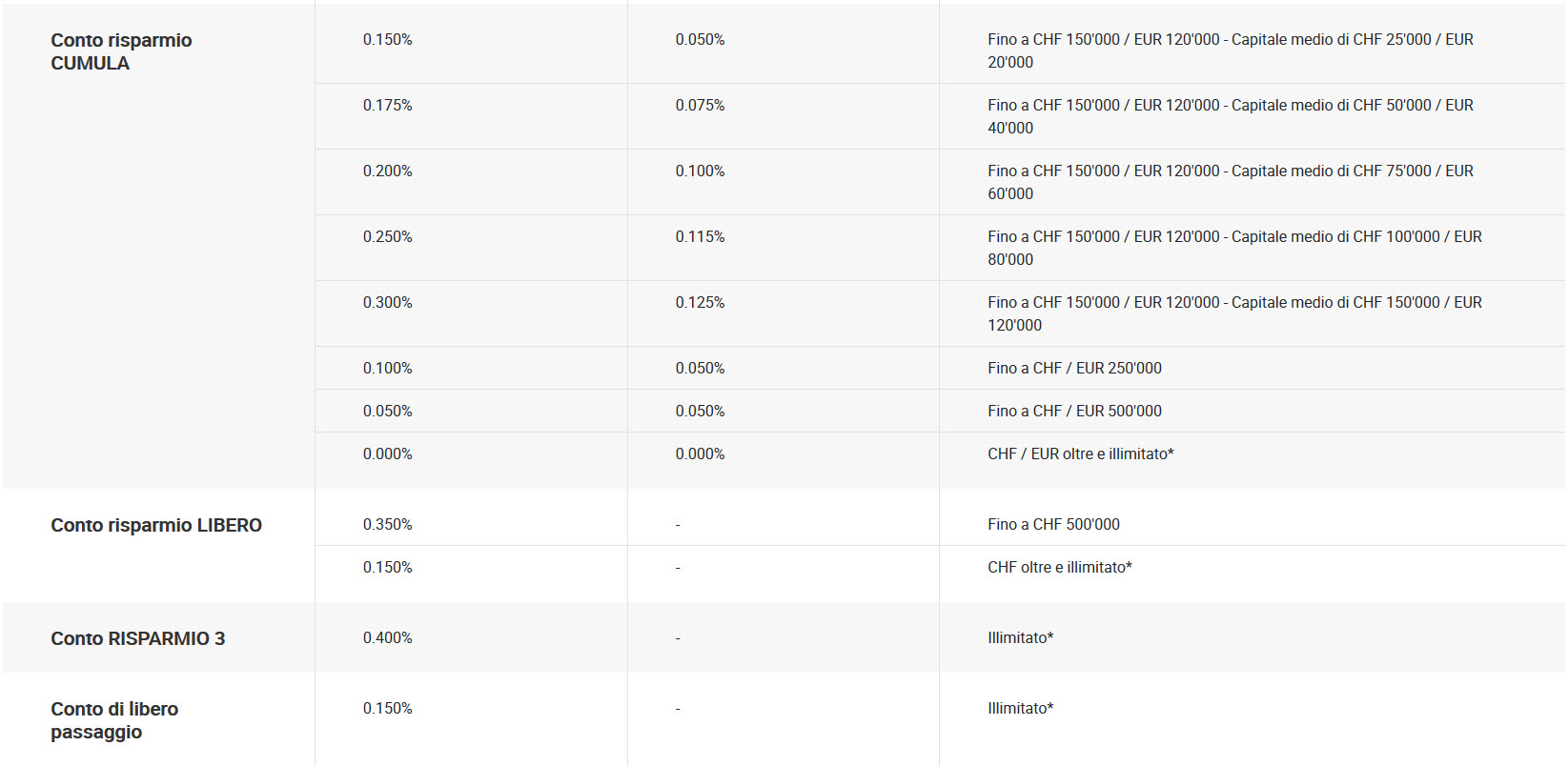Click 'Illimitato*' in libero passaggio row
This screenshot has height=766, width=1568.
point(1021,708)
